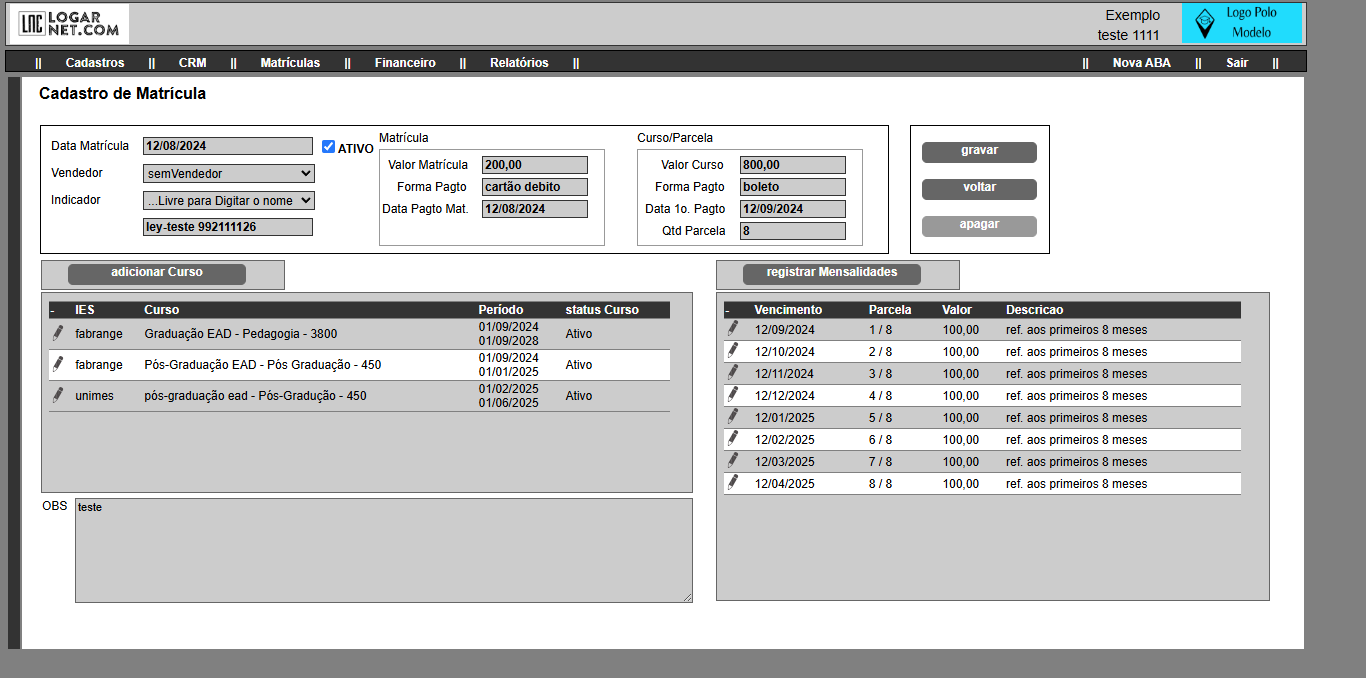
Task: Click the status Curso column header
Action: 602,310
